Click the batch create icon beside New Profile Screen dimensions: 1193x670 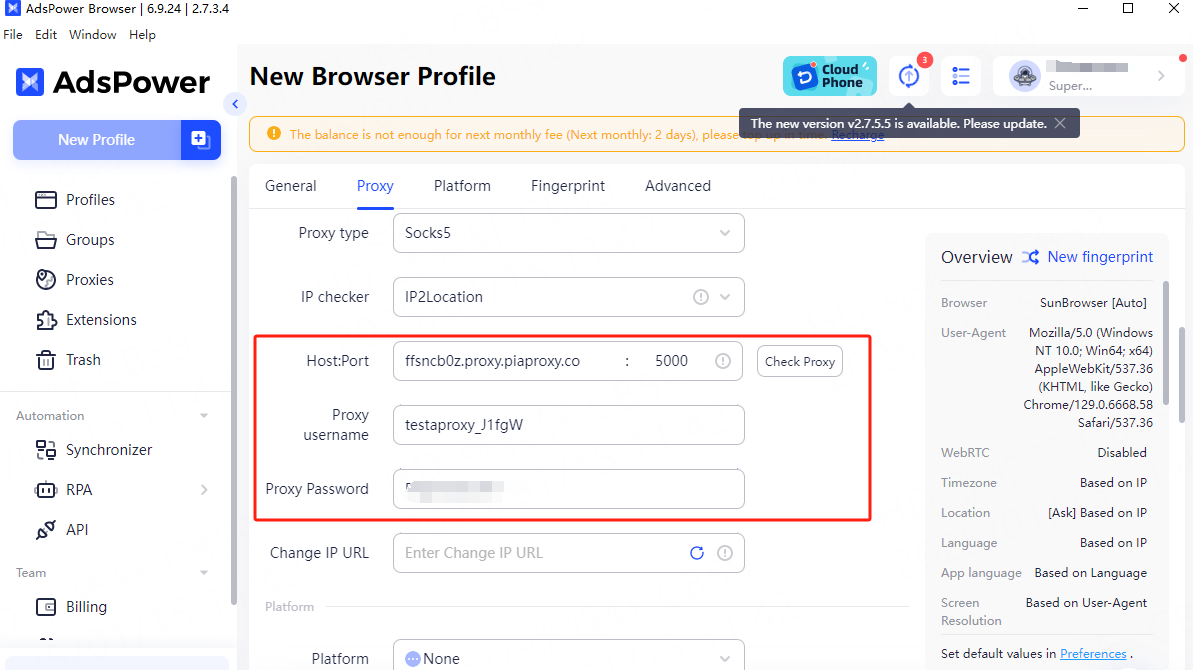tap(200, 140)
